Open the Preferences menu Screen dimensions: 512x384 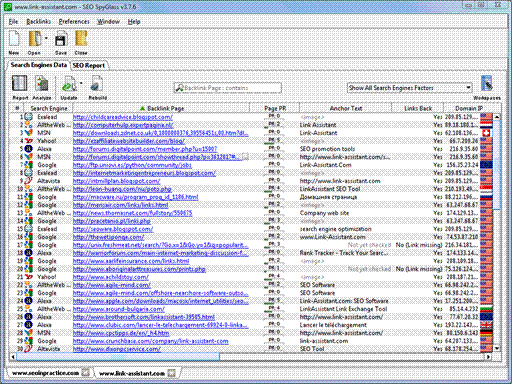[x=74, y=22]
